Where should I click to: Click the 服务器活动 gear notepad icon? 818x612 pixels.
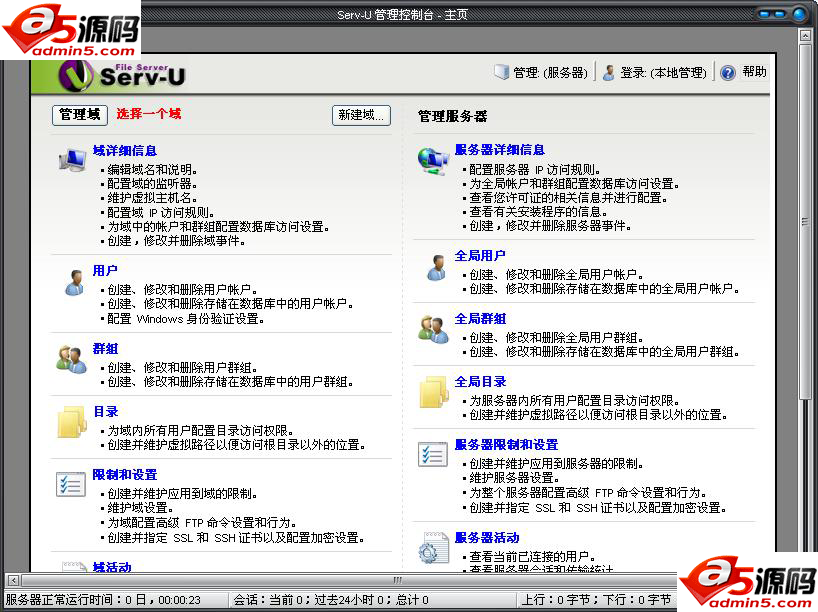[433, 547]
